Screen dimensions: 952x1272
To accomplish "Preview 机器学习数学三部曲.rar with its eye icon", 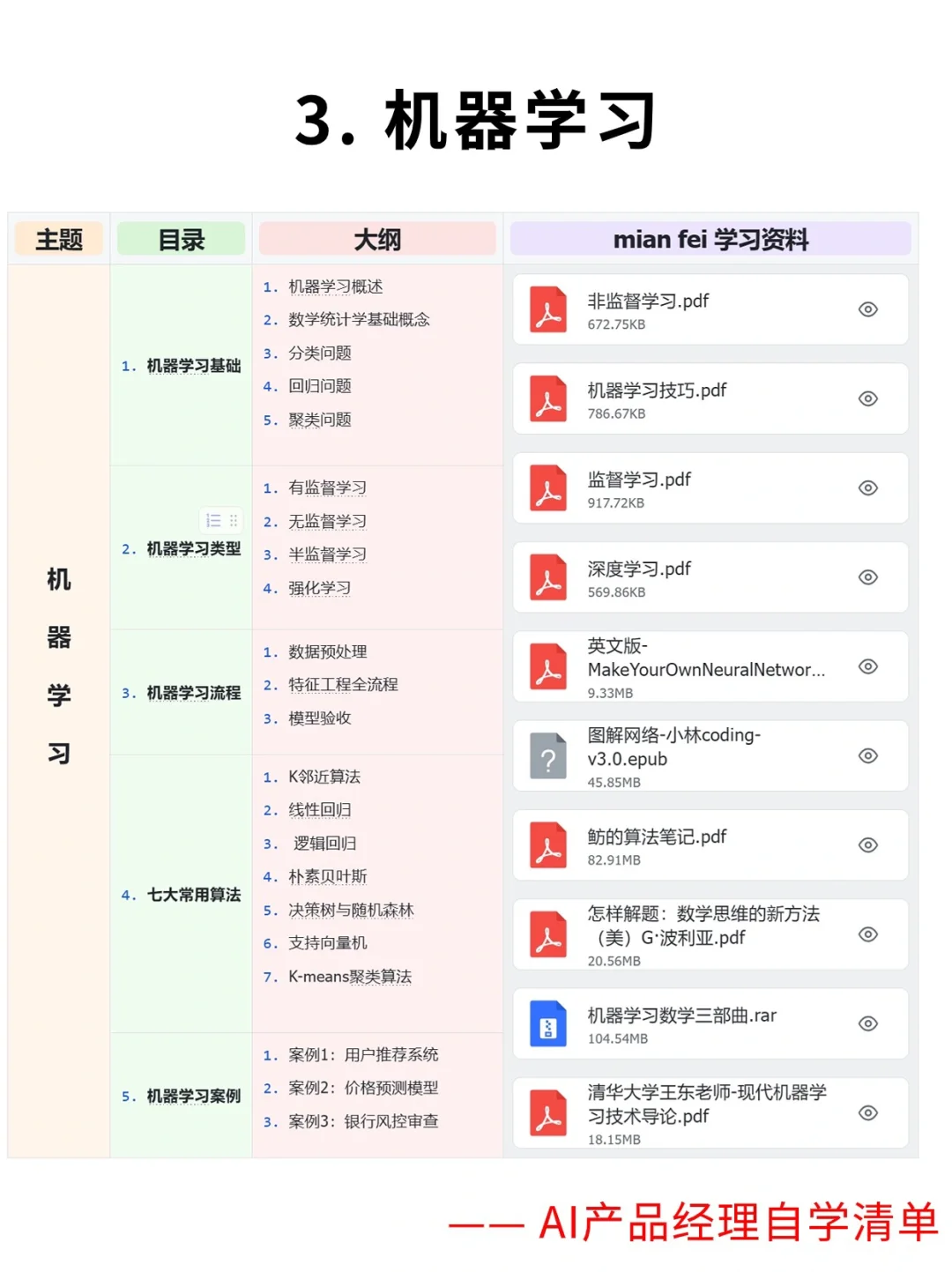I will [868, 1023].
